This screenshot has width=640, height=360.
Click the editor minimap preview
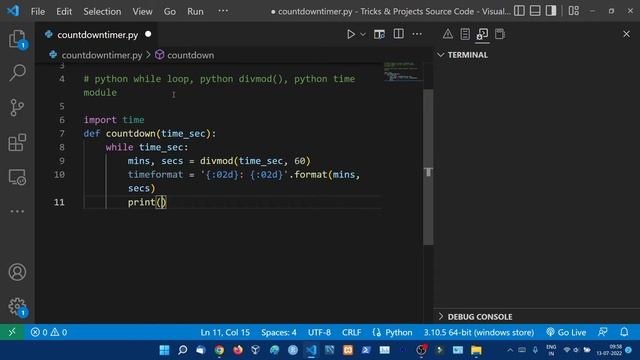click(x=402, y=72)
